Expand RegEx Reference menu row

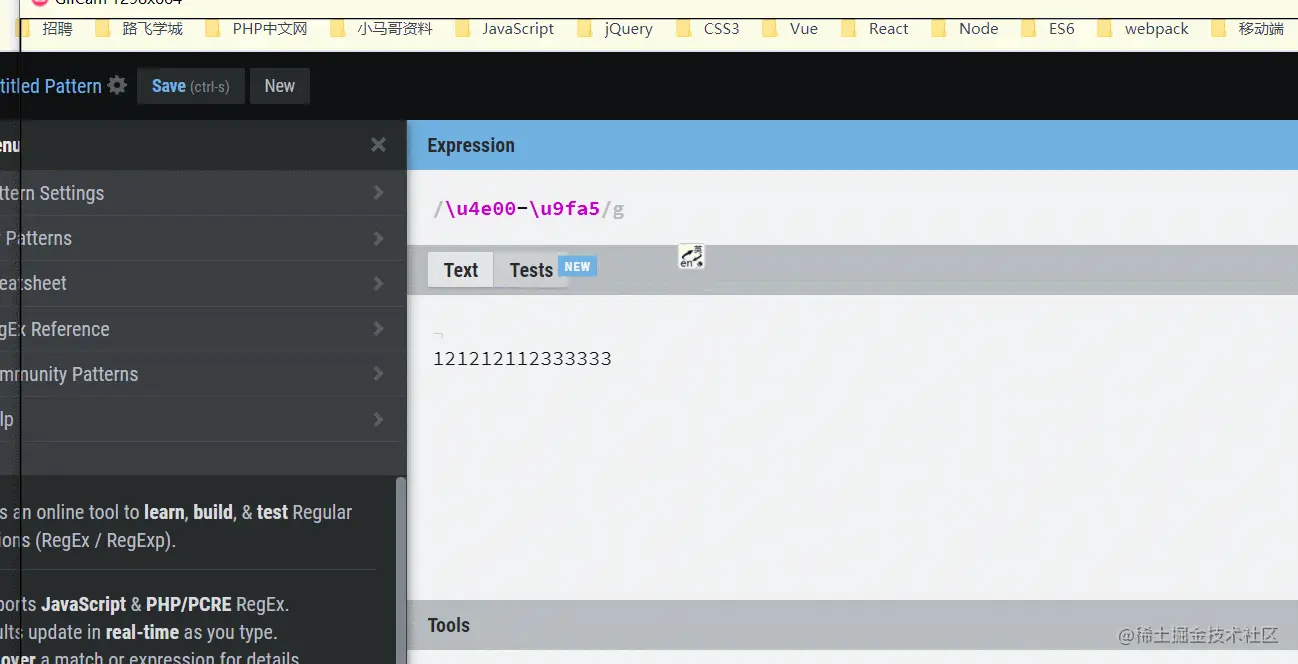pyautogui.click(x=203, y=329)
